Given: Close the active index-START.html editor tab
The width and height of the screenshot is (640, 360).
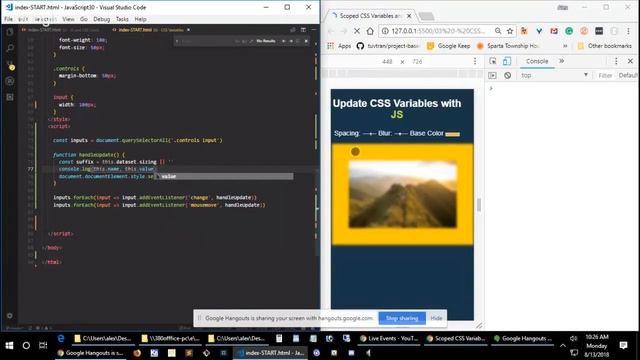Looking at the screenshot, I should click(x=188, y=30).
